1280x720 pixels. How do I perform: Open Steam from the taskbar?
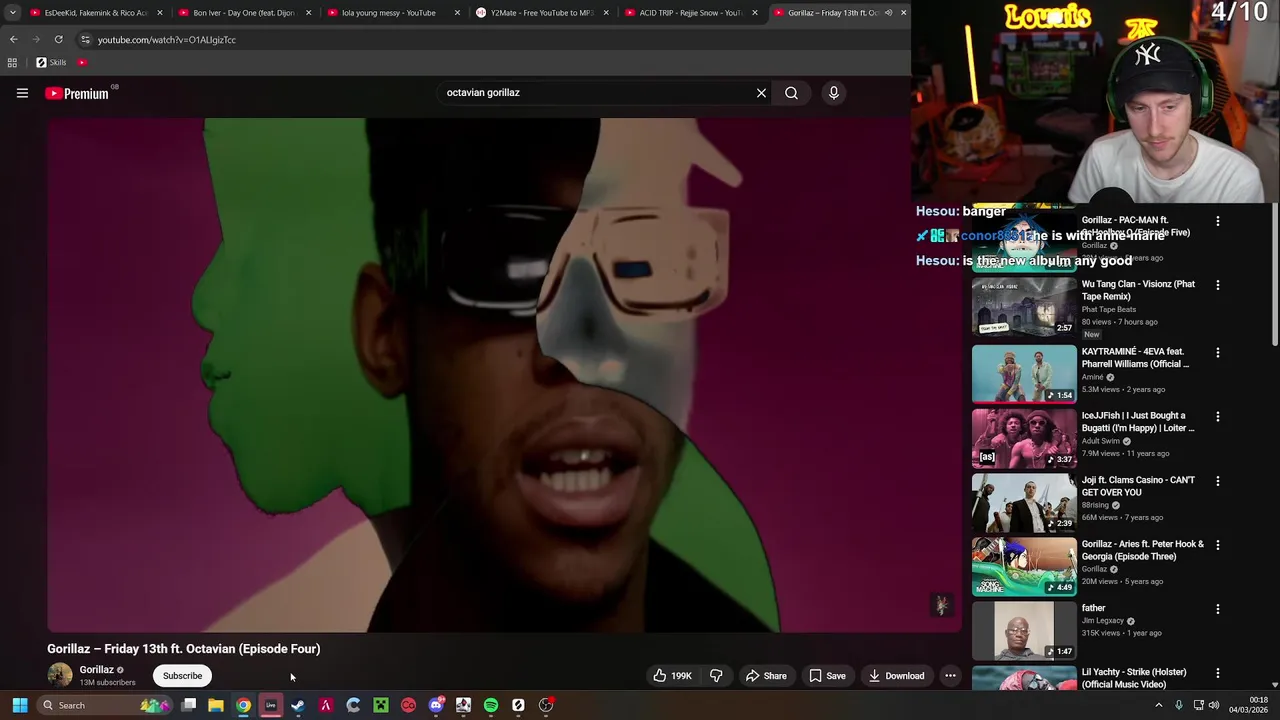click(298, 705)
